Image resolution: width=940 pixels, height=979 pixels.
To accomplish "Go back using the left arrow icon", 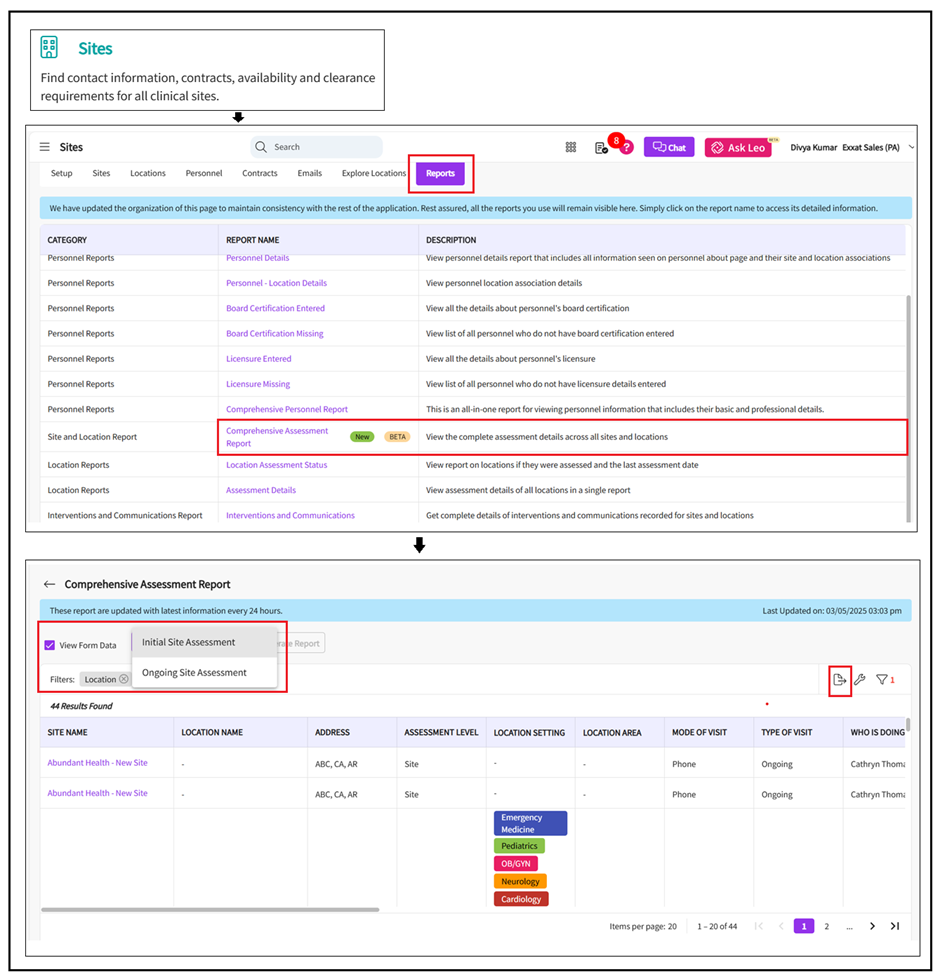I will (49, 584).
